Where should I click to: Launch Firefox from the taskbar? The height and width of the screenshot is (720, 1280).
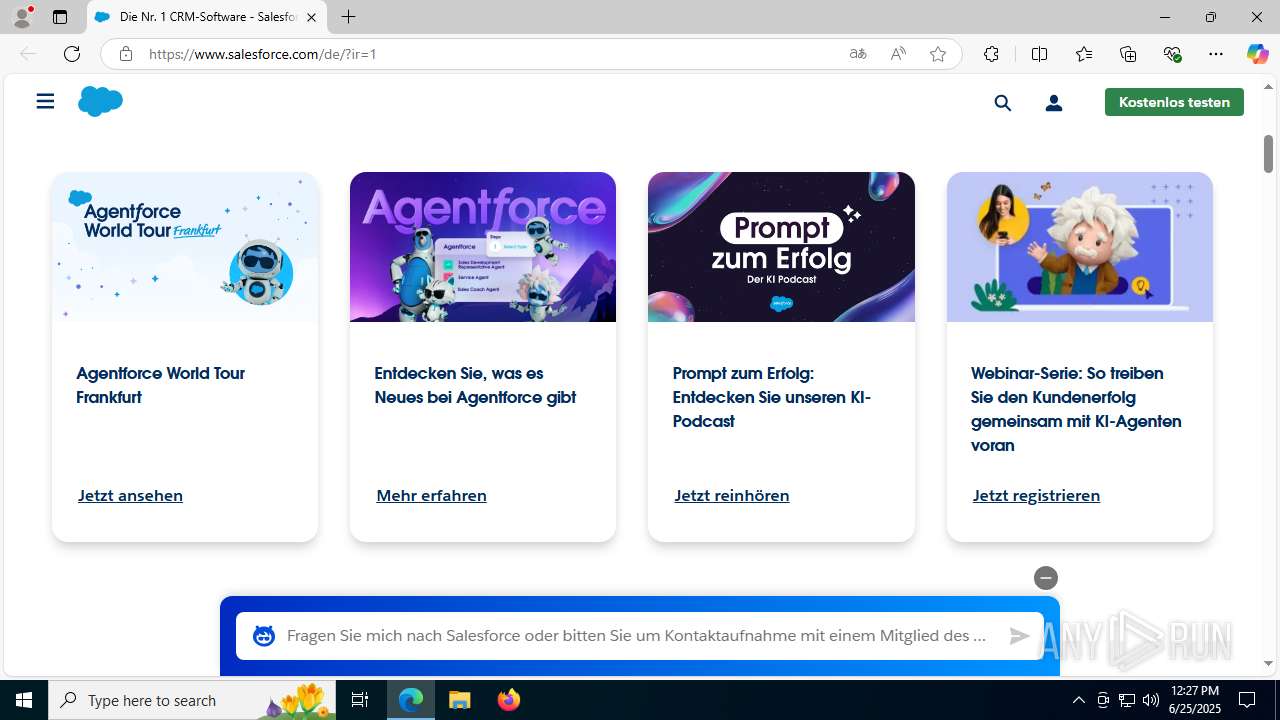click(509, 700)
